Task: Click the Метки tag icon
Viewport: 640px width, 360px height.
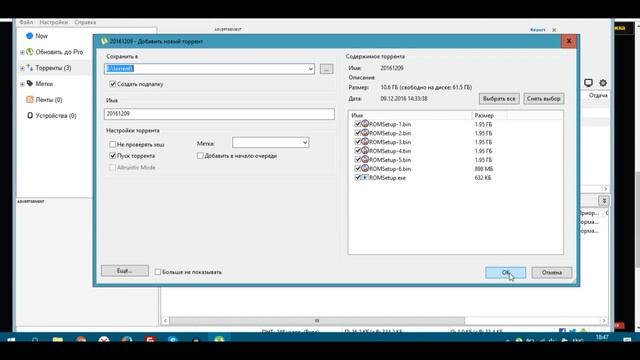Action: (29, 83)
